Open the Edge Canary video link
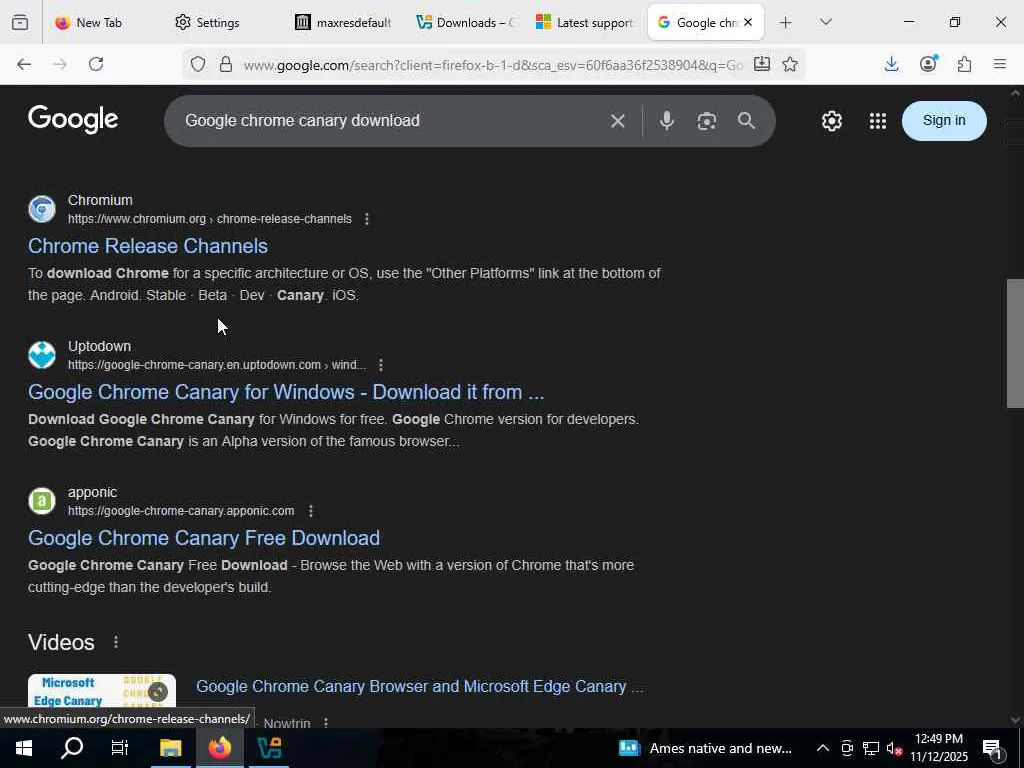This screenshot has height=768, width=1024. (420, 686)
